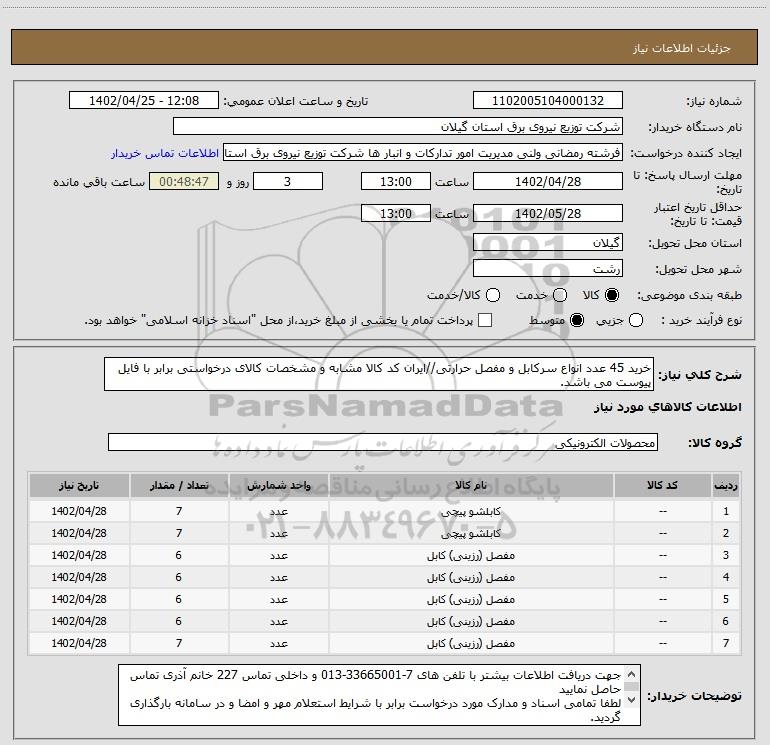770x745 pixels.
Task: Click the price validity date 1402/05/28 field
Action: [x=548, y=213]
